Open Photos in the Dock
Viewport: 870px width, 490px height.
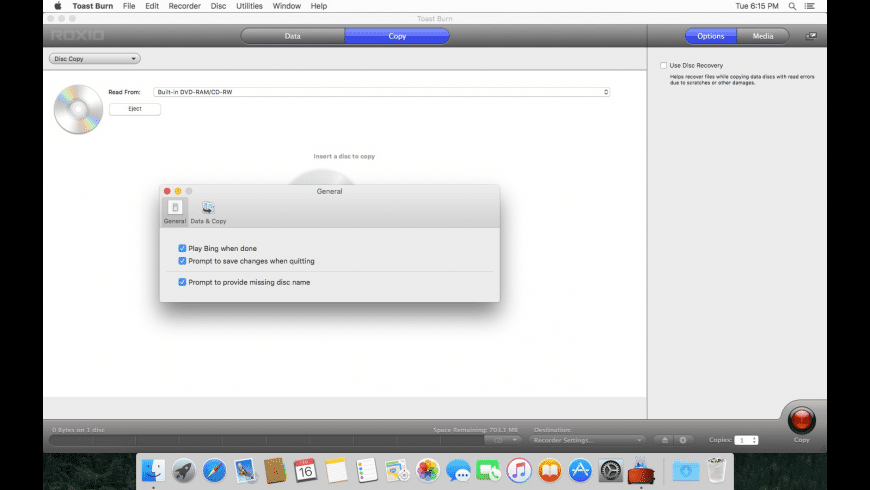pyautogui.click(x=427, y=471)
